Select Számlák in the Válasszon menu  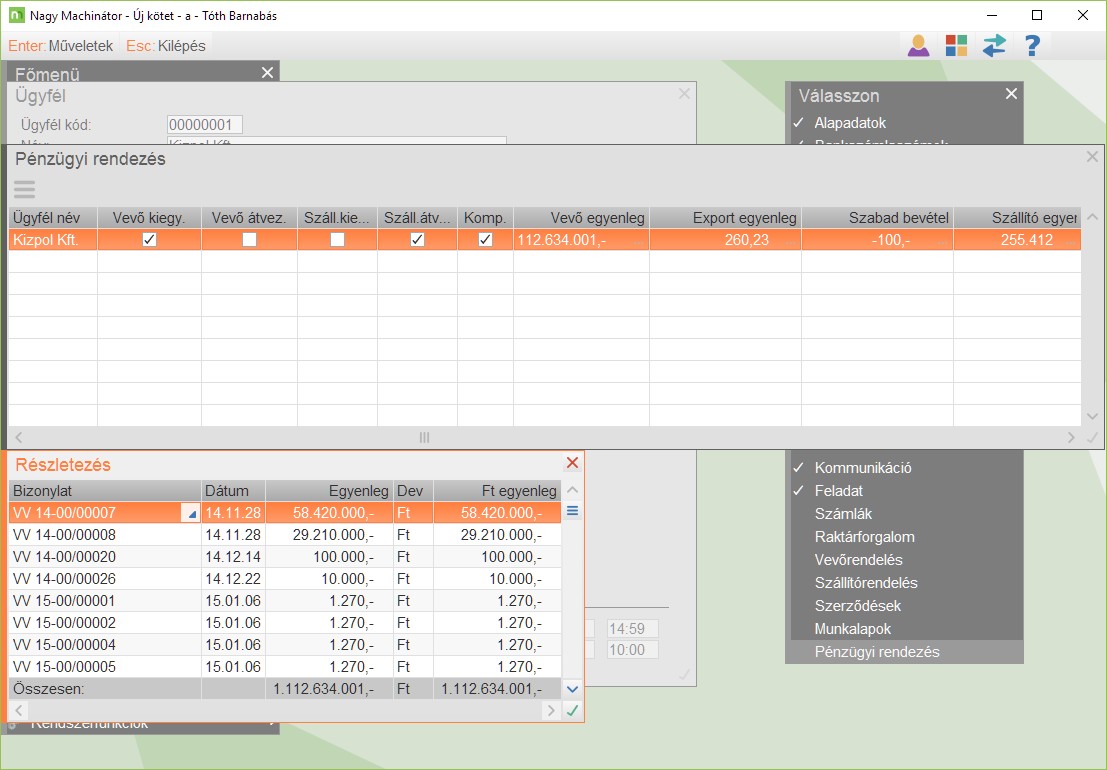point(843,514)
